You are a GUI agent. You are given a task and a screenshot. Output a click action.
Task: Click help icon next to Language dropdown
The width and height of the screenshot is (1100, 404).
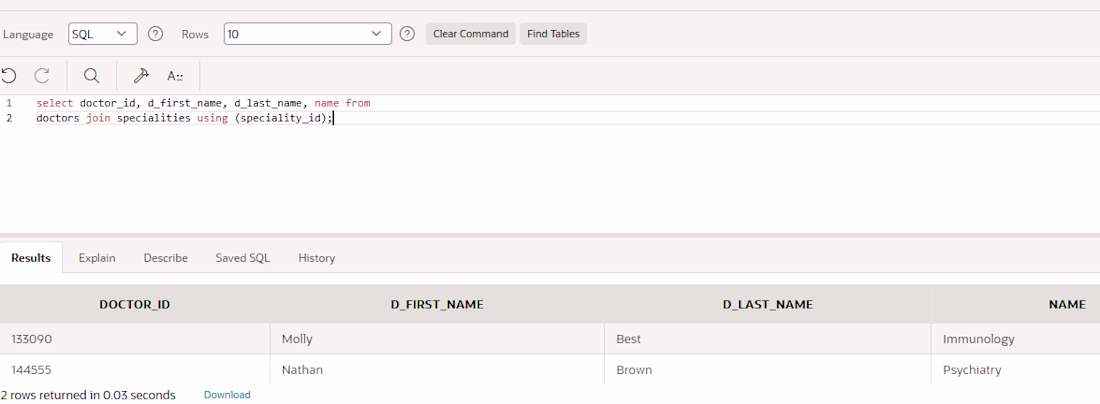click(x=156, y=34)
